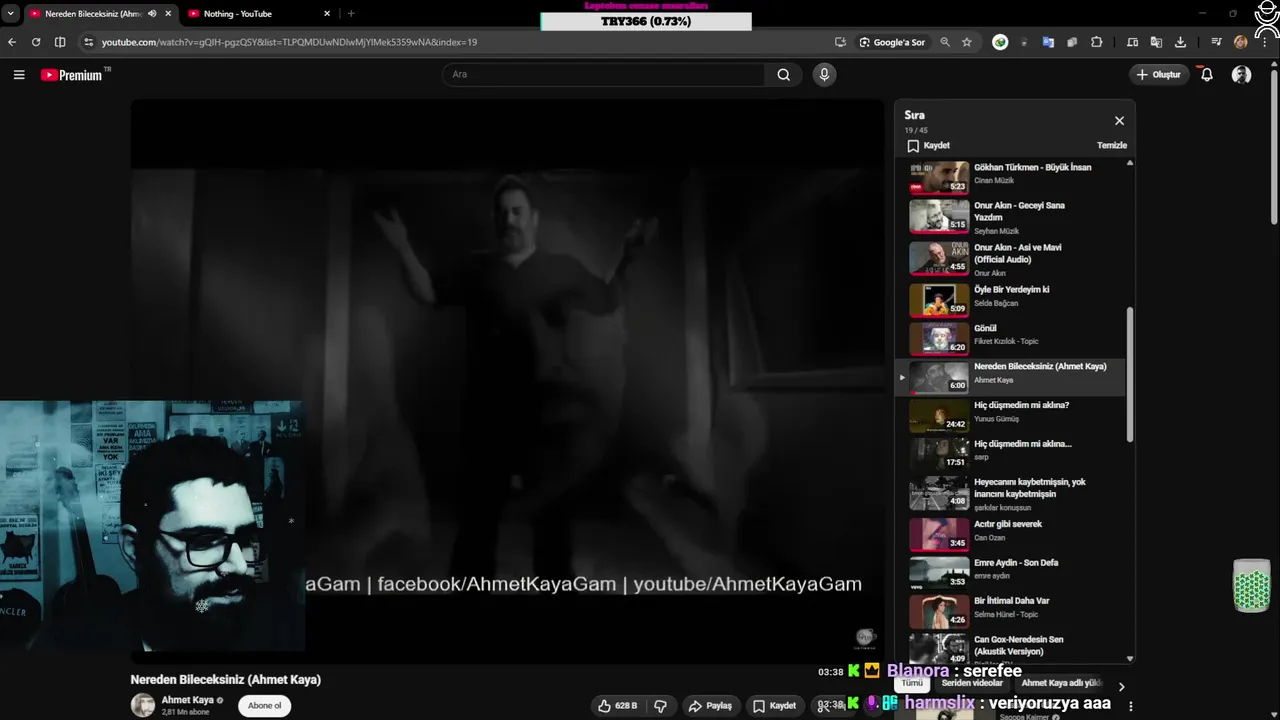Image resolution: width=1280 pixels, height=720 pixels.
Task: Click the Paylaş share button
Action: click(x=709, y=706)
